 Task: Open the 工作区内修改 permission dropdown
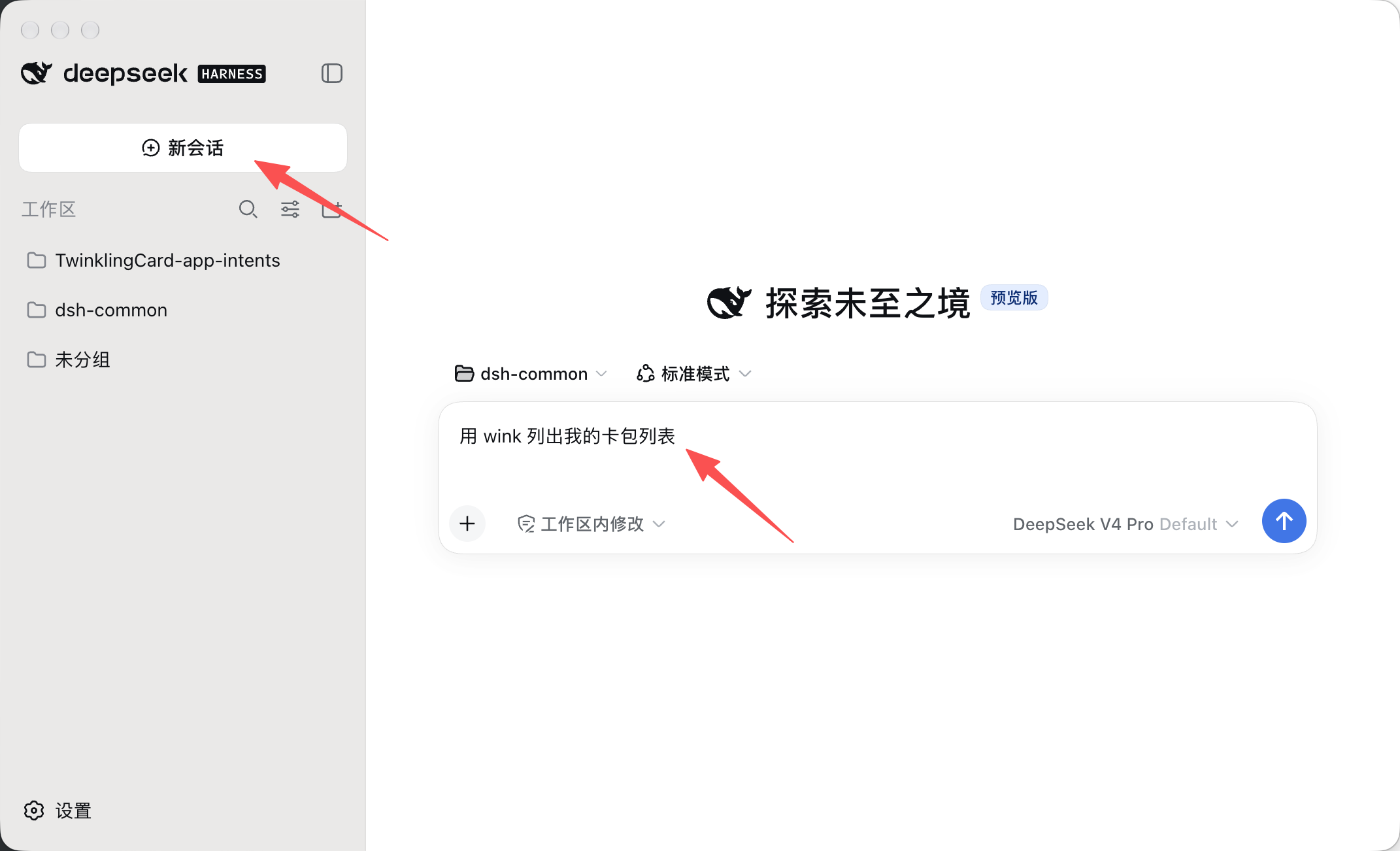pos(591,524)
